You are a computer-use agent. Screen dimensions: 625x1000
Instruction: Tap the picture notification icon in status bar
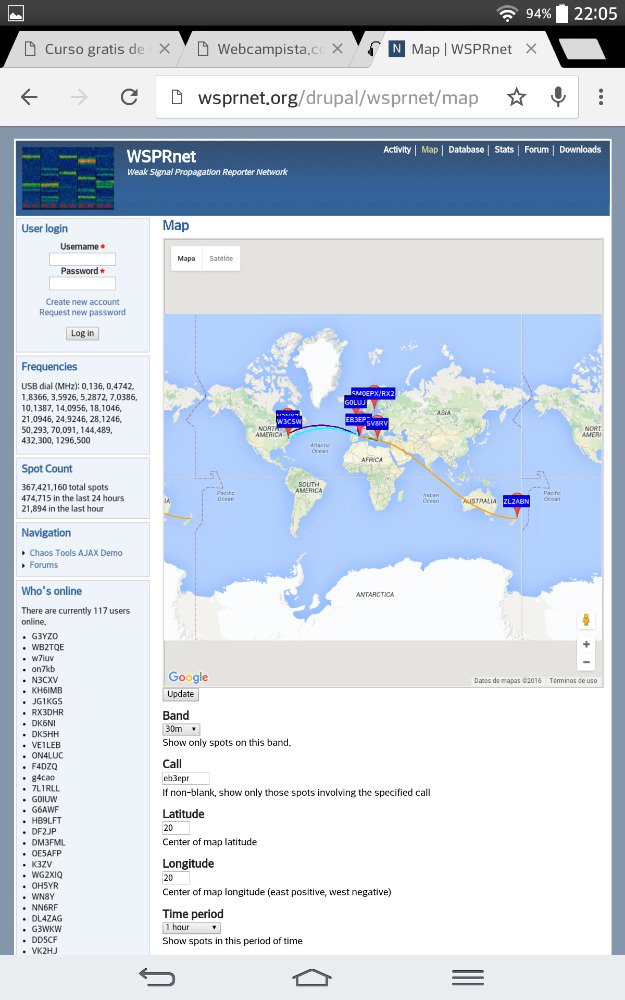tap(15, 13)
